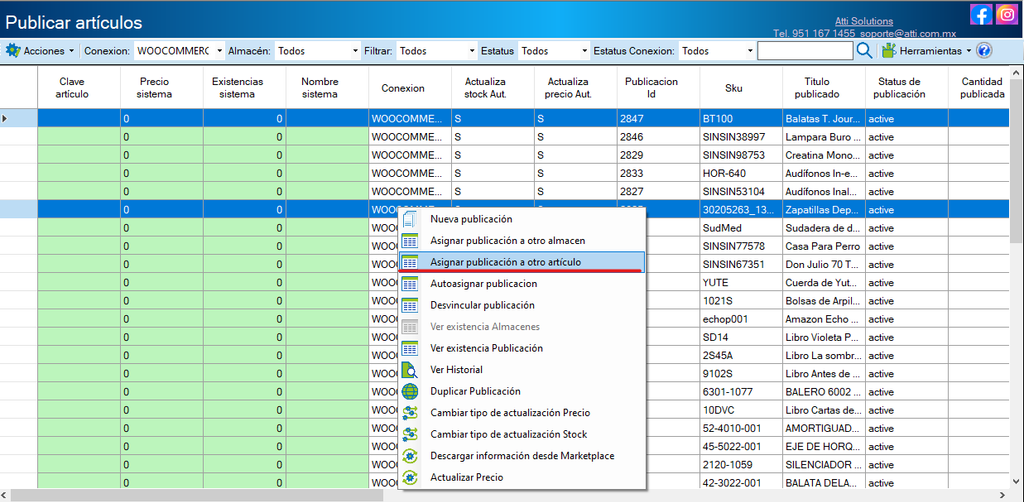Choose Autoasignar publicacion menu entry
1024x502 pixels.
coord(522,284)
